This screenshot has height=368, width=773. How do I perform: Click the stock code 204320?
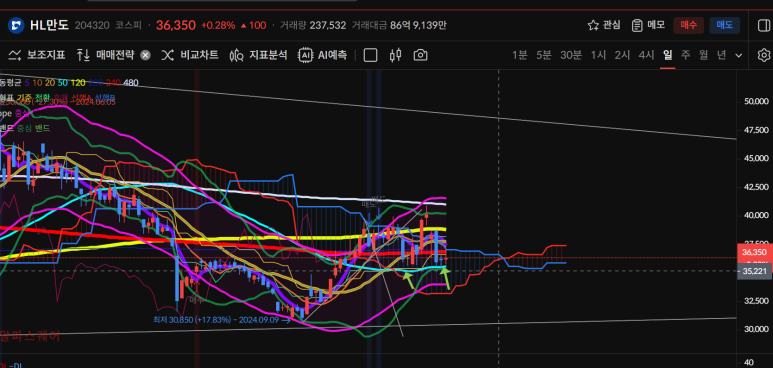[92, 25]
